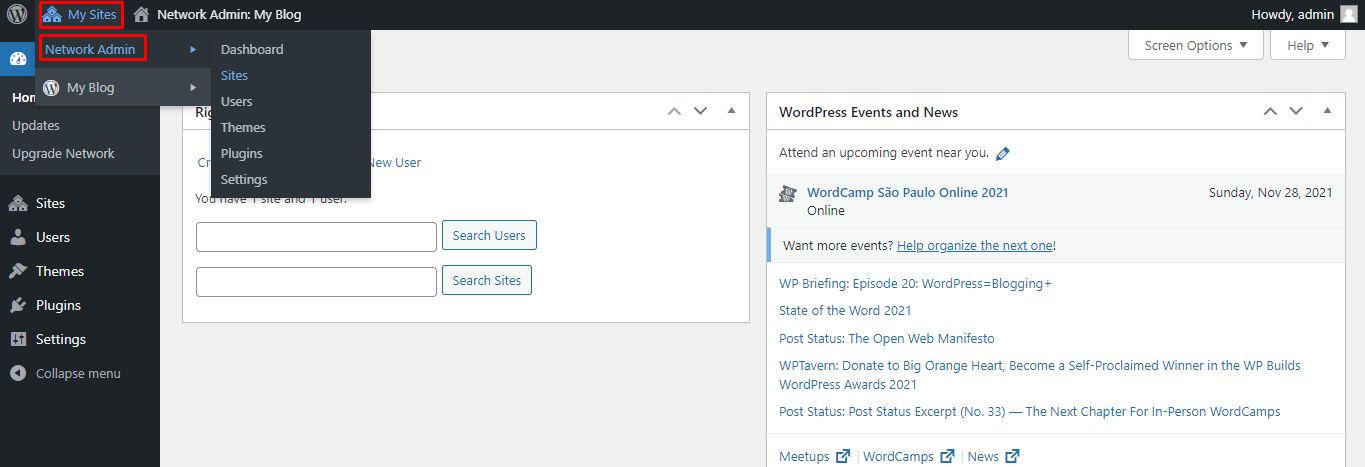Click the Search Sites button
The image size is (1365, 467).
point(487,281)
